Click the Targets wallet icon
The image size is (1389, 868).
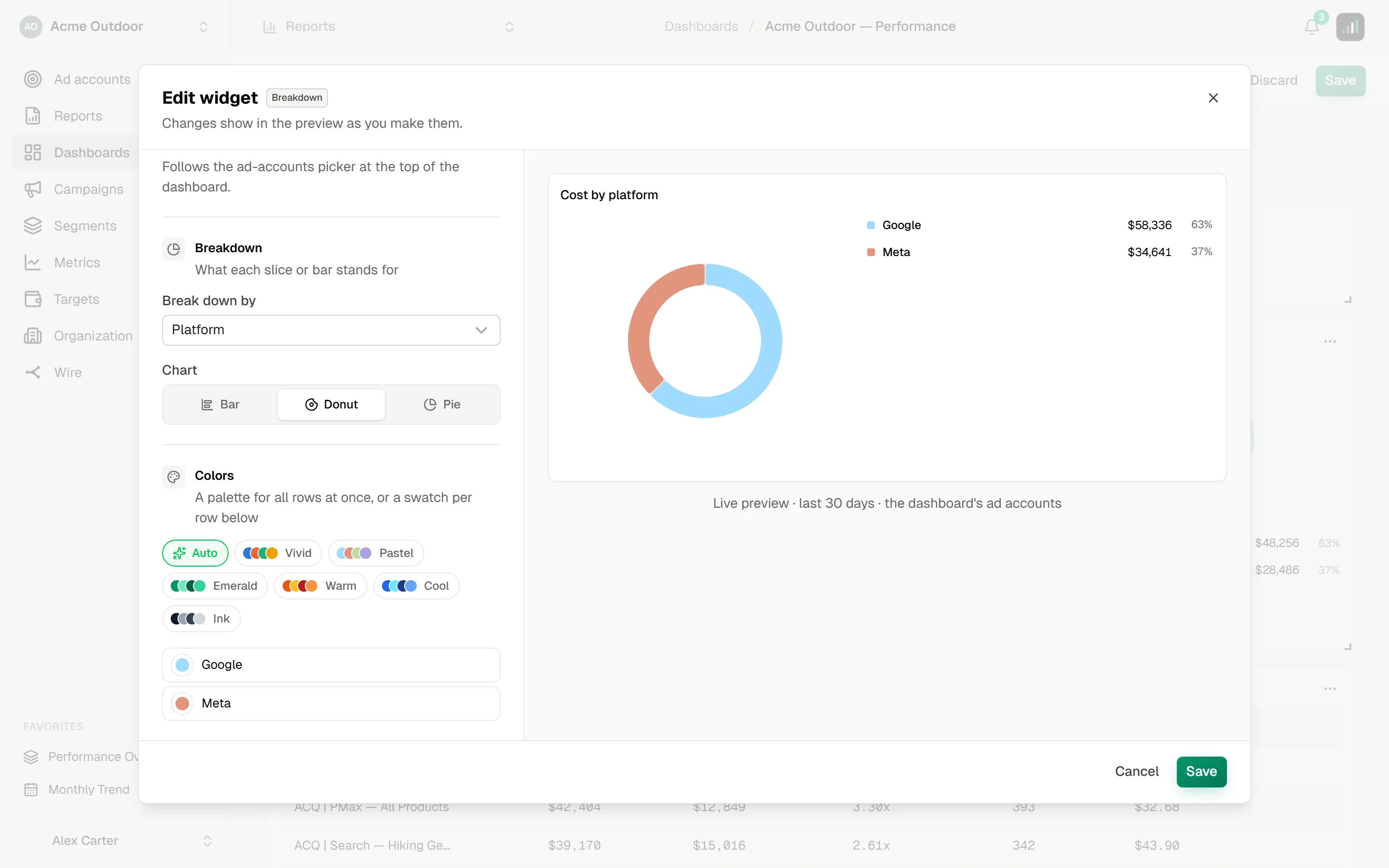tap(33, 299)
